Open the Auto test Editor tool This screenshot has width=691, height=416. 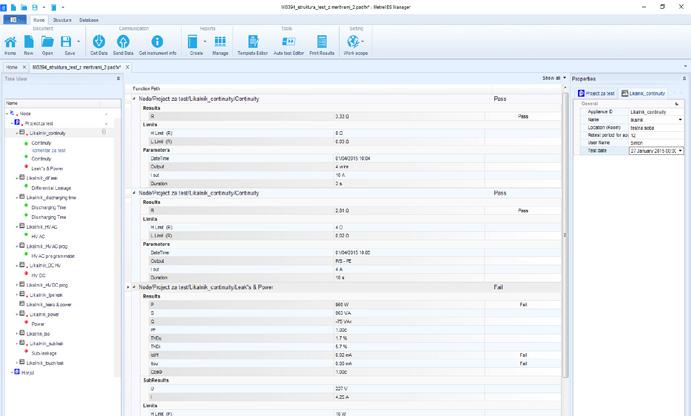pos(289,42)
